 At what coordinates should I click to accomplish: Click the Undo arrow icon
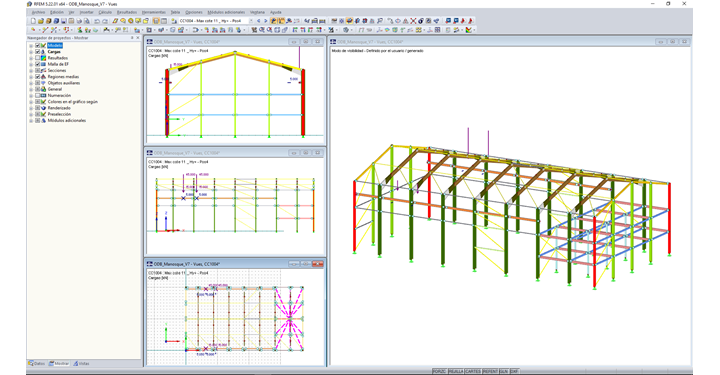97,21
